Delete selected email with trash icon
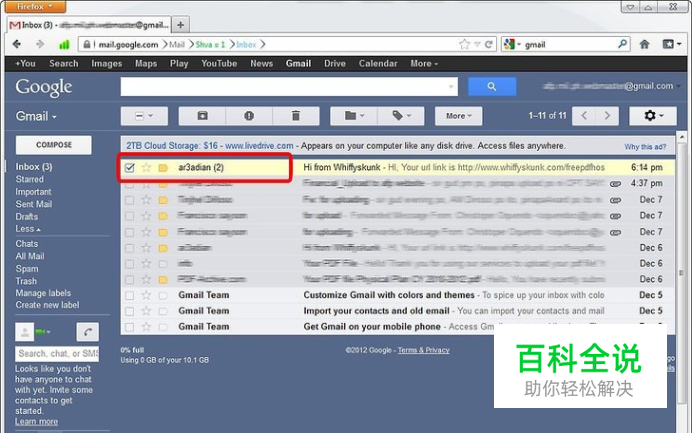 tap(296, 116)
